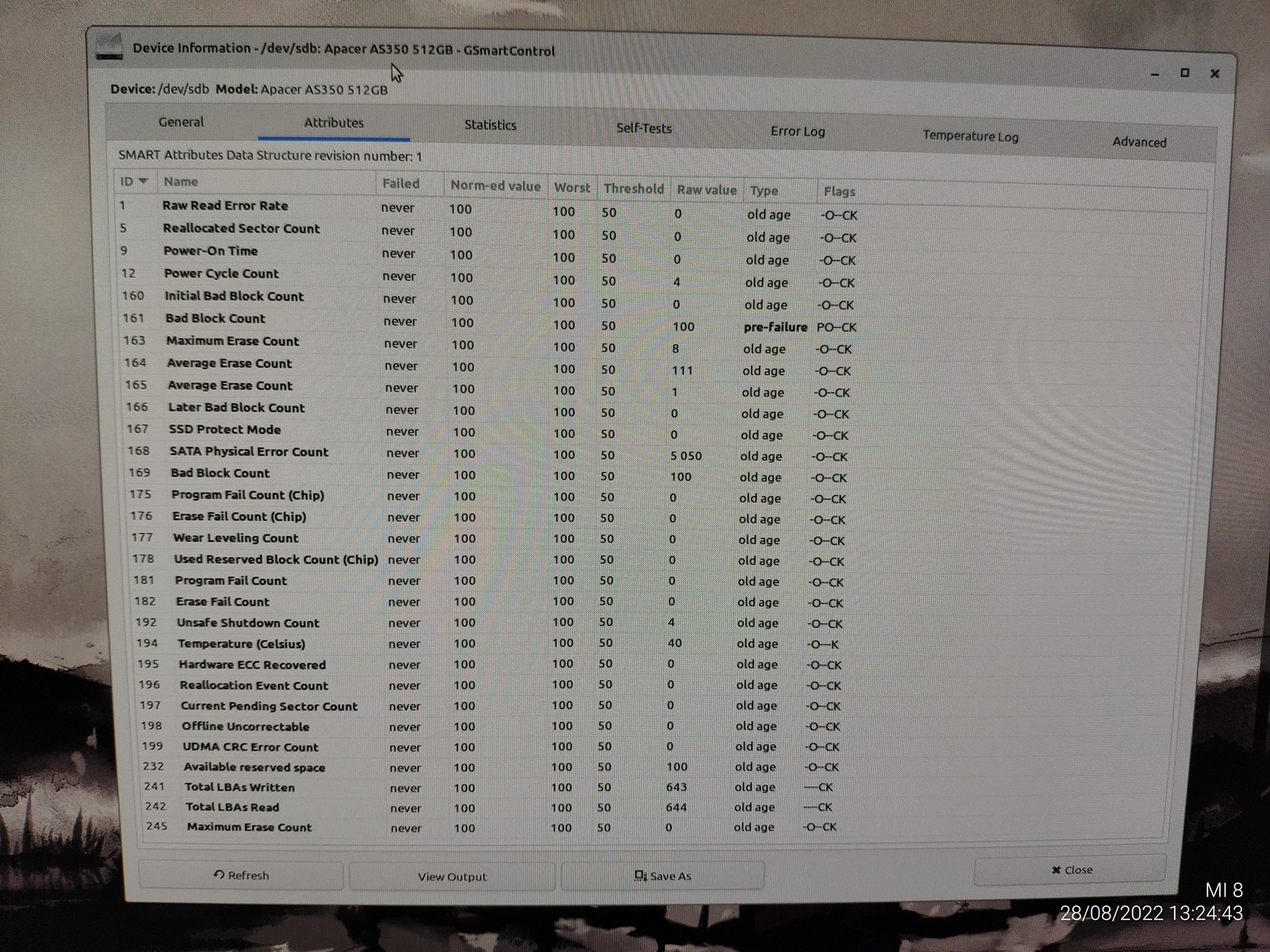Click the drive icon in the title bar
Viewport: 1270px width, 952px height.
pos(110,46)
